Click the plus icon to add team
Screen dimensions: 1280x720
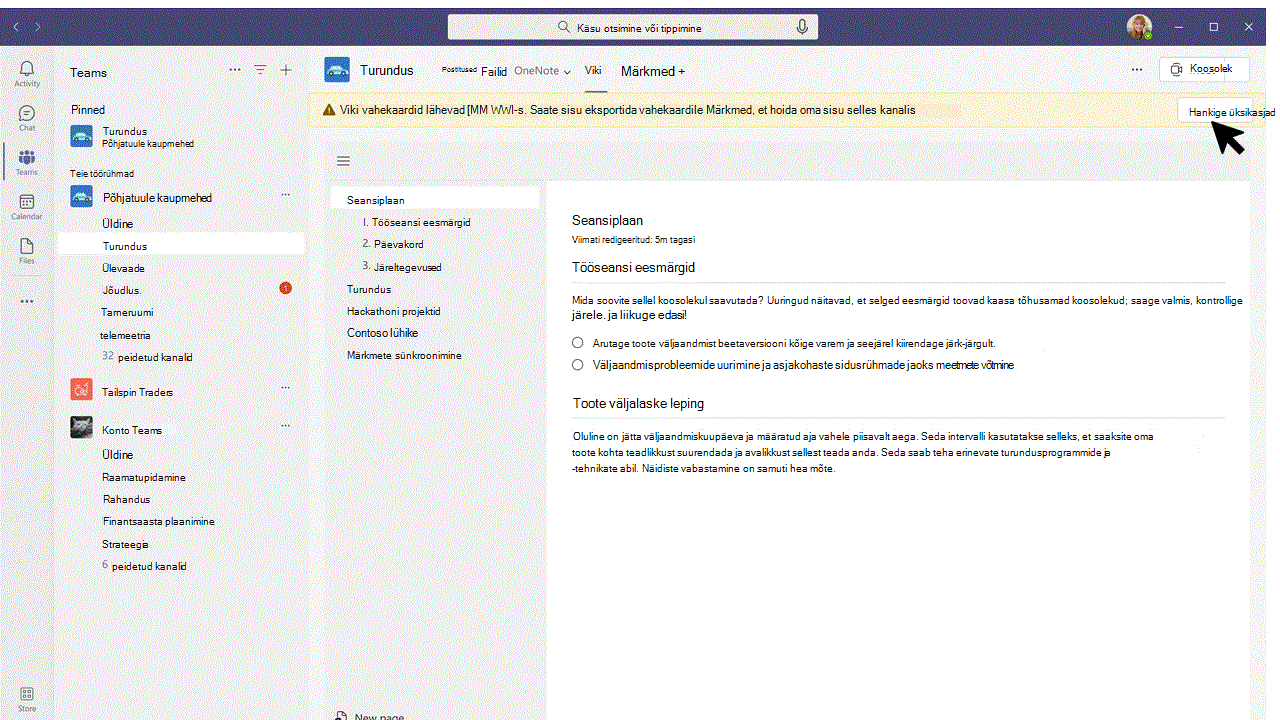click(x=286, y=70)
